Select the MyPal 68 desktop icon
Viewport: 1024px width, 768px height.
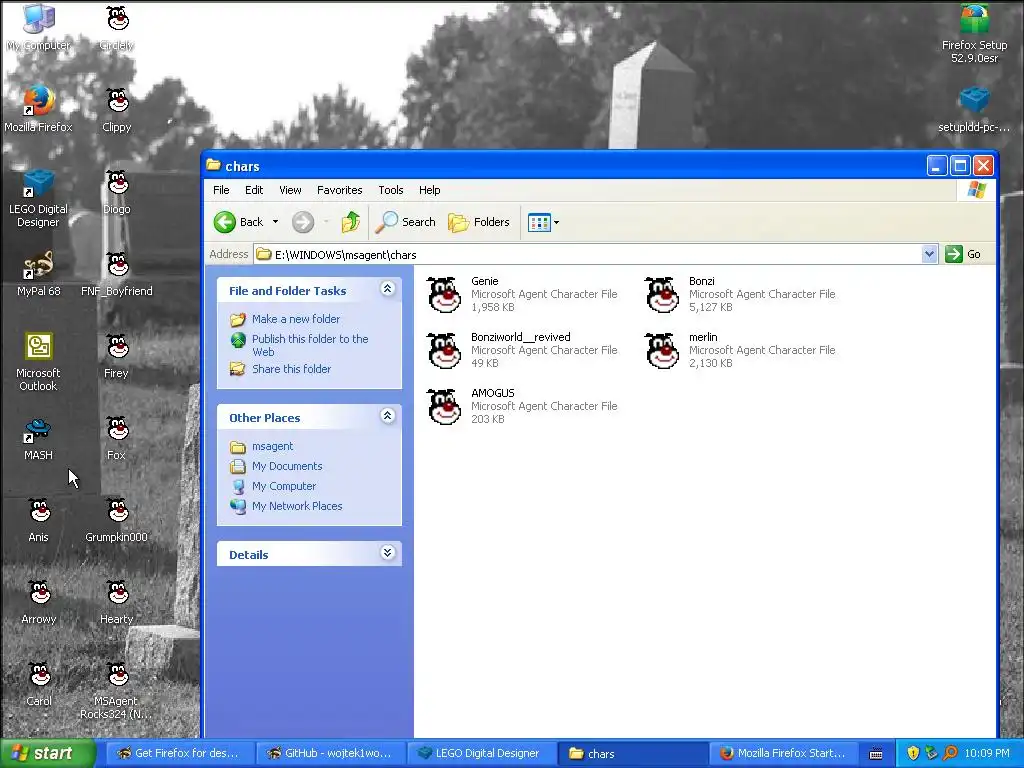click(x=39, y=274)
